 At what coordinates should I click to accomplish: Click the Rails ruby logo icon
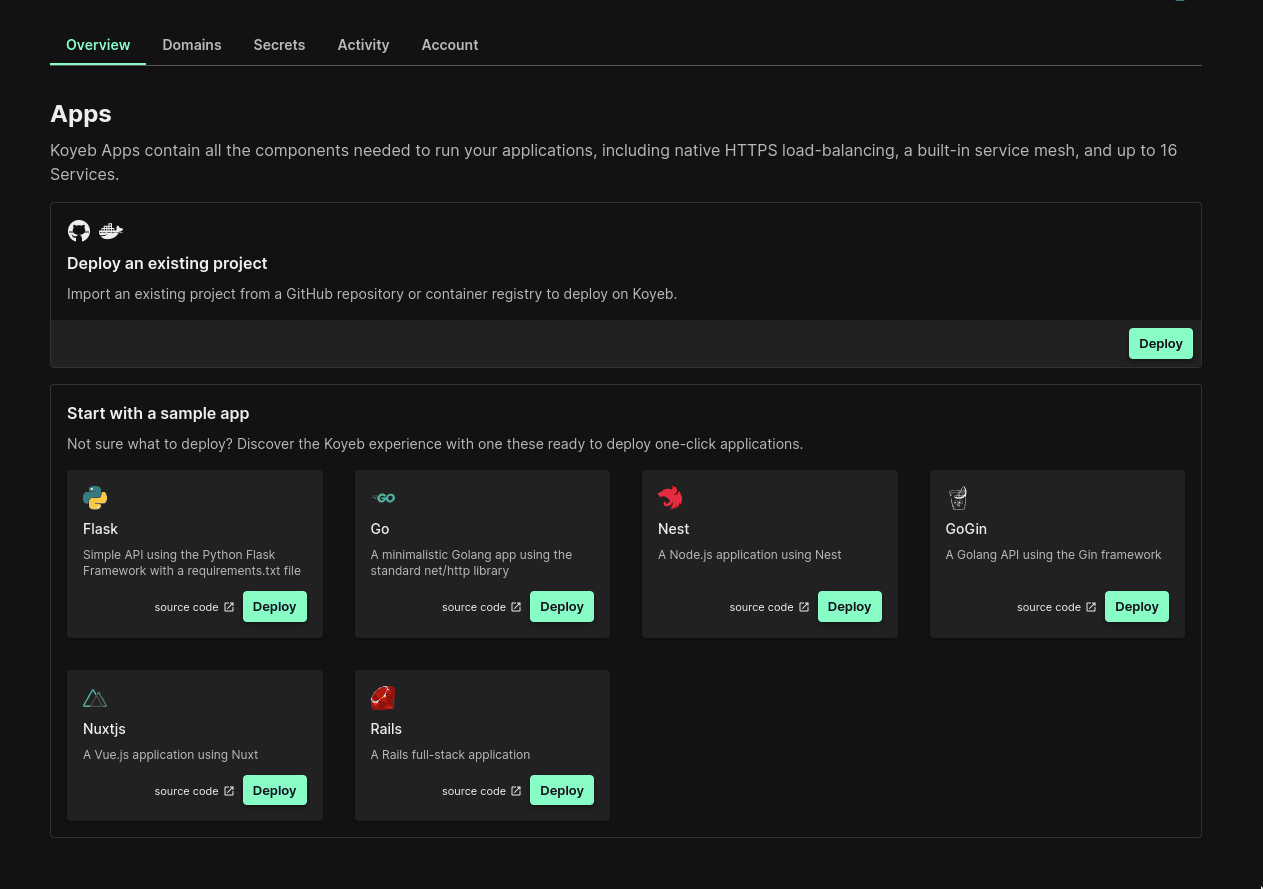383,697
